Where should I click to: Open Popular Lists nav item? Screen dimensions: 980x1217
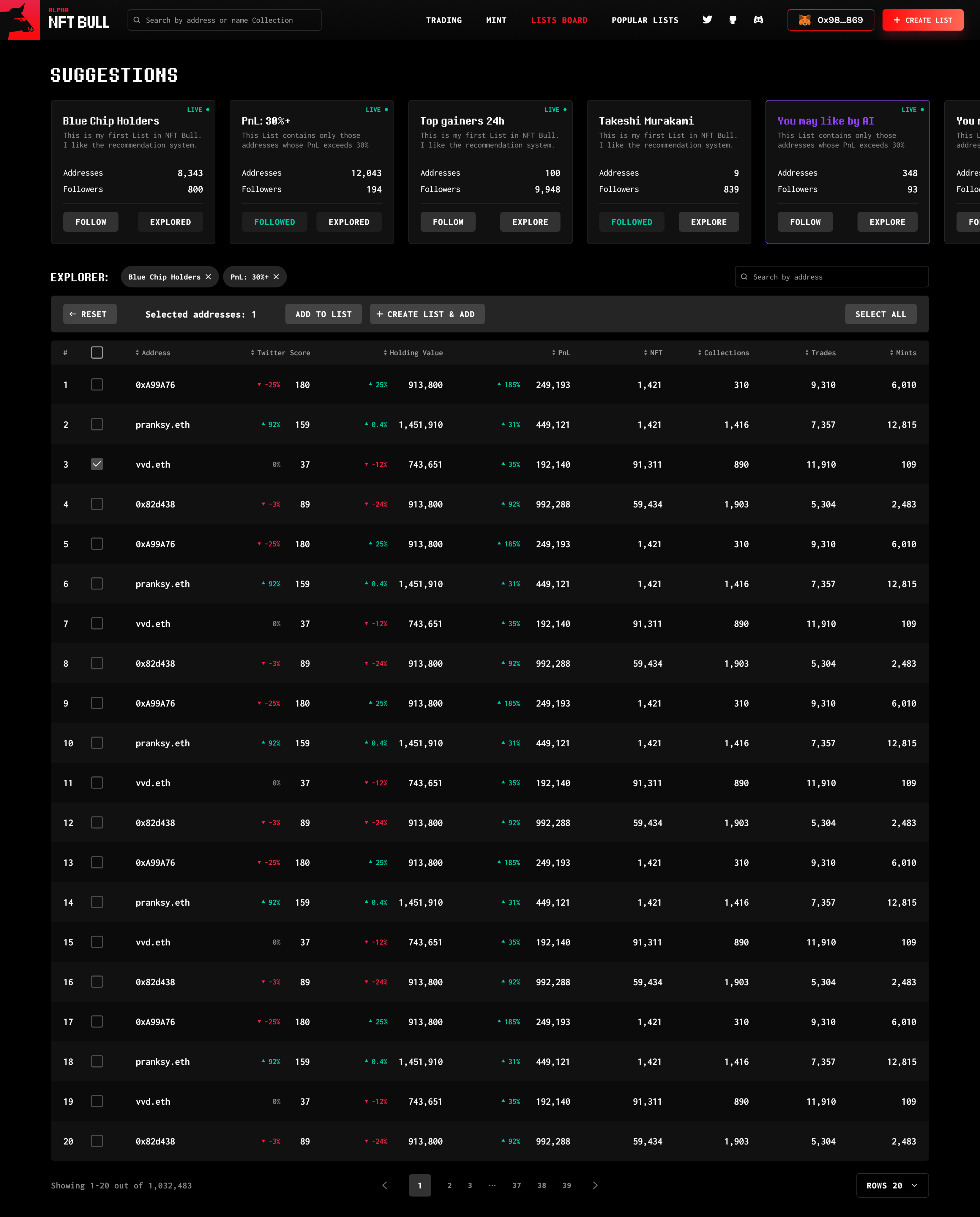tap(645, 20)
